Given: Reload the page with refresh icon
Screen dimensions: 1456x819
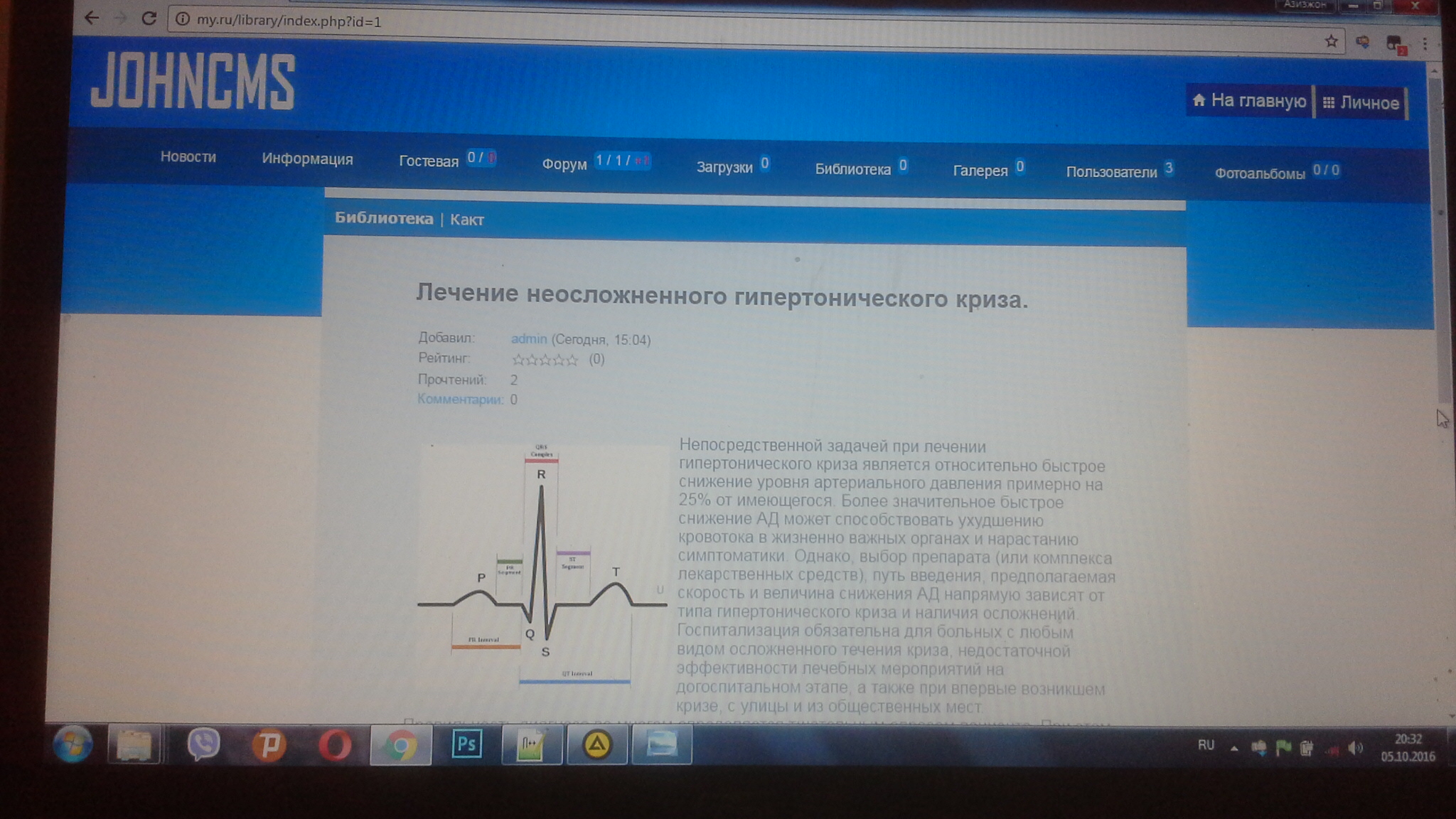Looking at the screenshot, I should 149,18.
